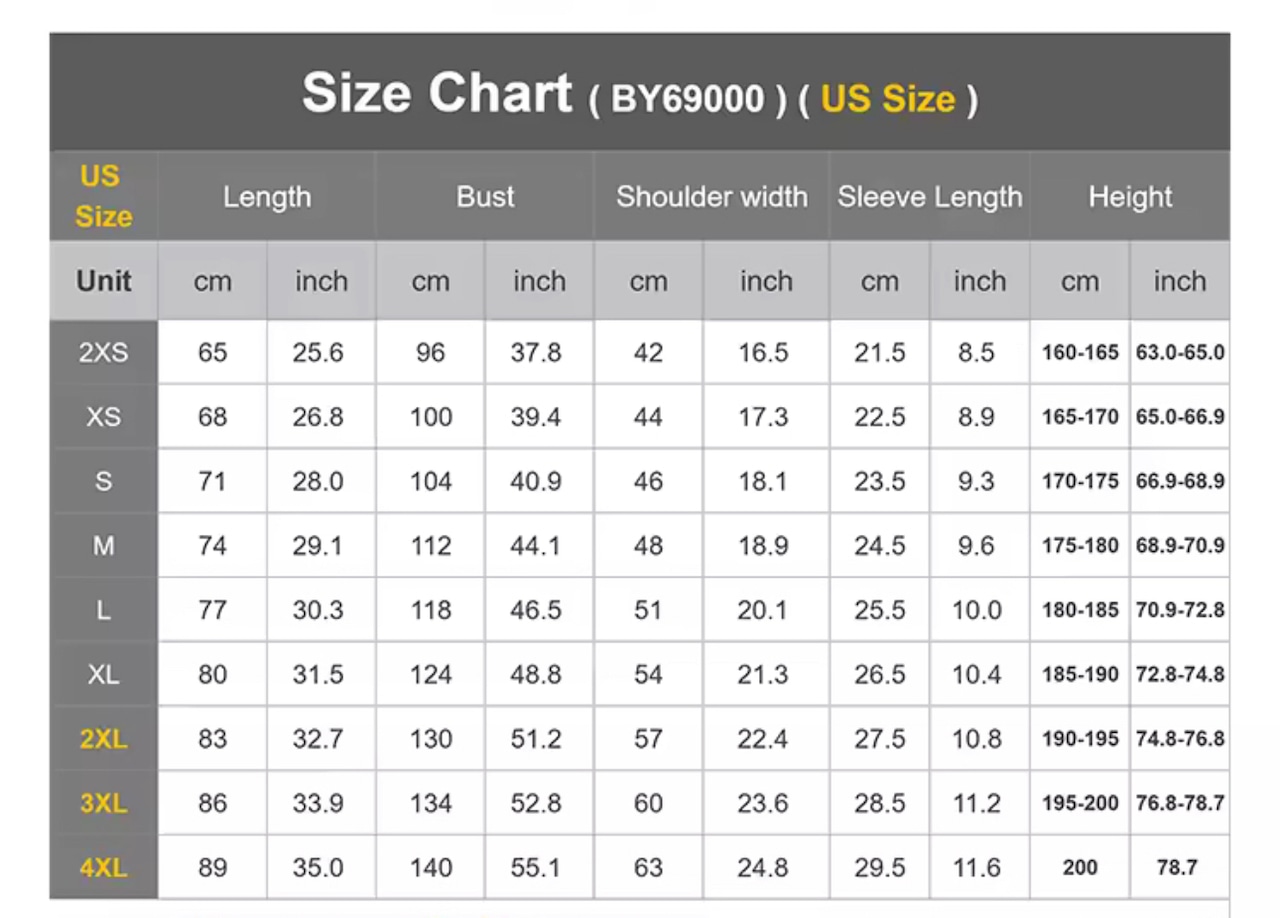Click the Bust column header

pyautogui.click(x=485, y=197)
